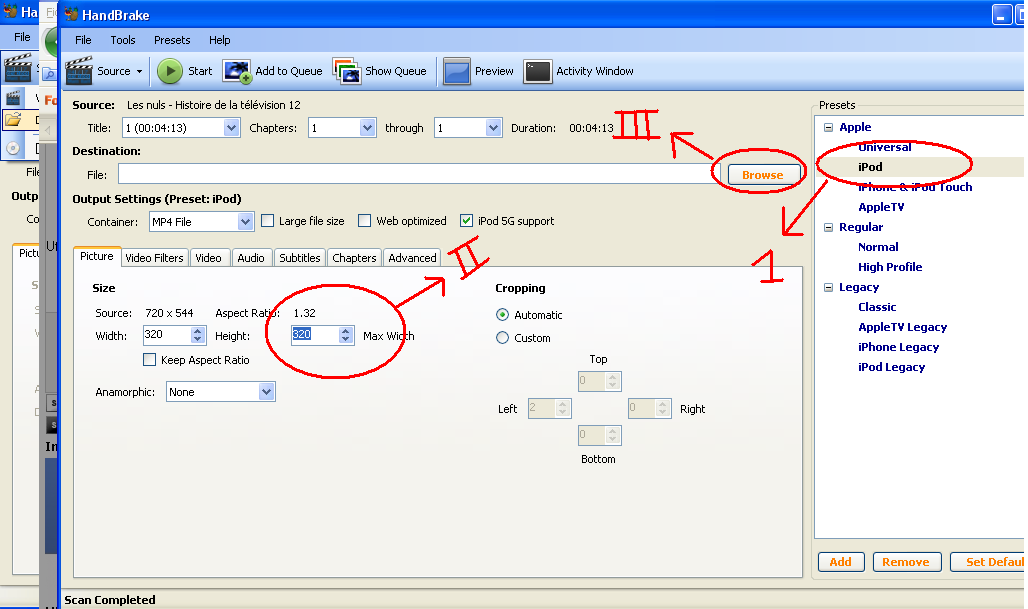This screenshot has width=1028, height=609.
Task: Click the green Start play icon
Action: (170, 71)
